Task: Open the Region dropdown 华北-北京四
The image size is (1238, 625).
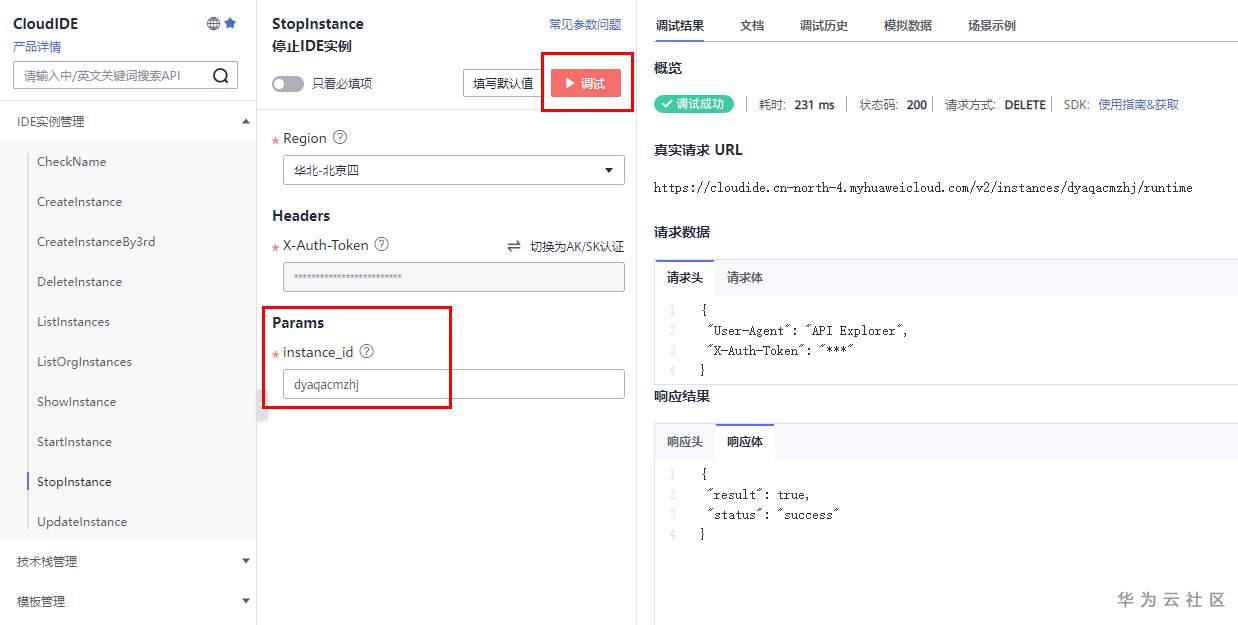Action: (454, 170)
